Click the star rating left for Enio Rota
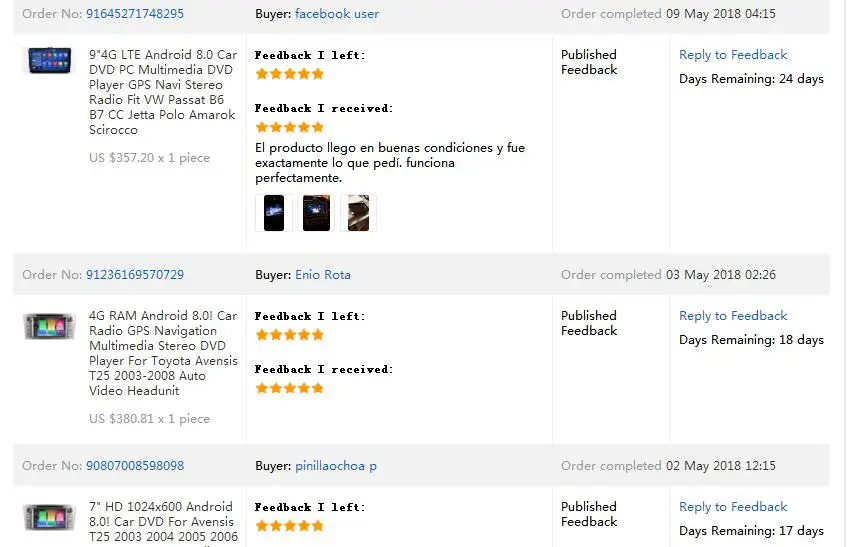The image size is (847, 547). pos(290,335)
